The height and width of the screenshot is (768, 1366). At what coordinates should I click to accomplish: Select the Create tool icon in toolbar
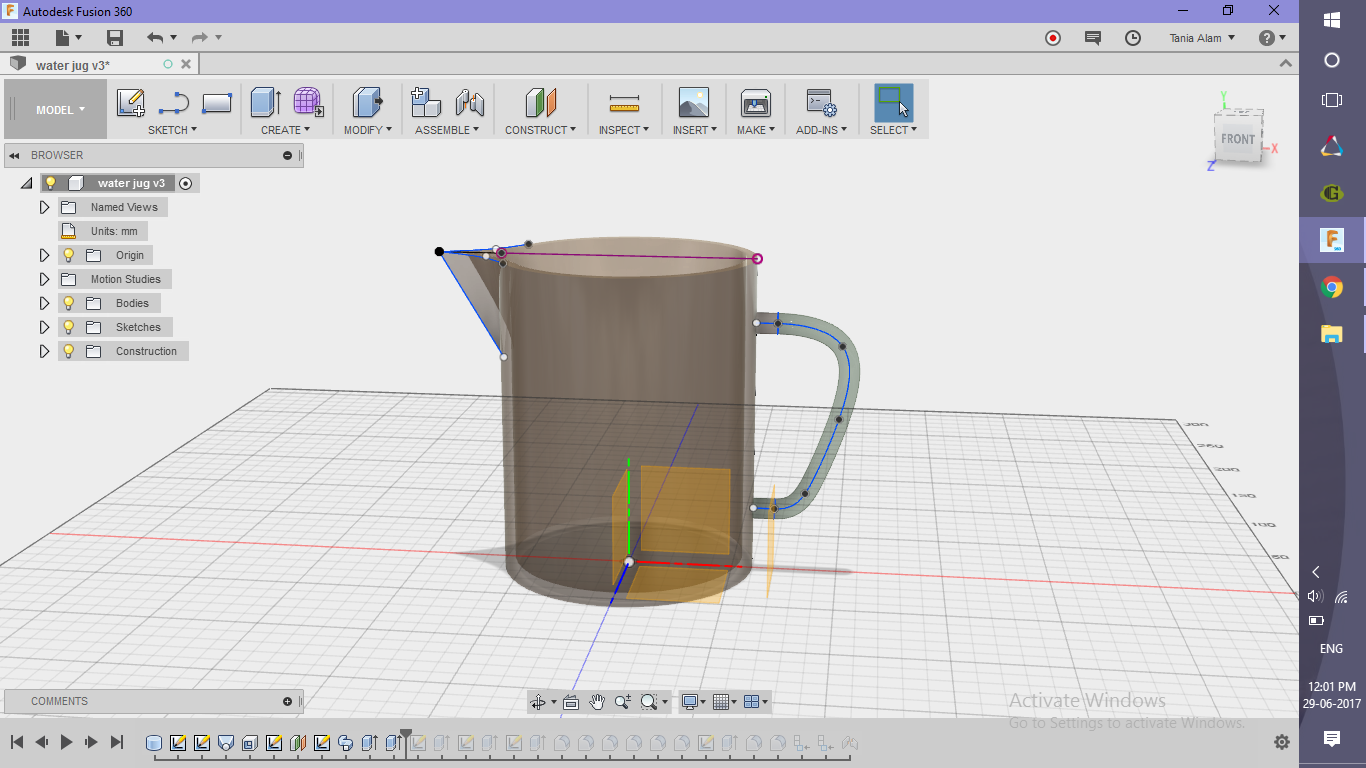tap(264, 102)
